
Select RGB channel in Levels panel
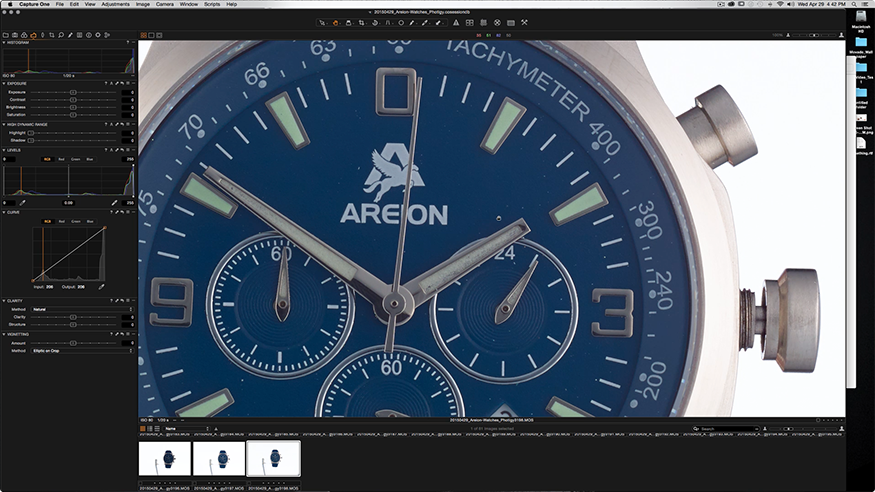(47, 159)
